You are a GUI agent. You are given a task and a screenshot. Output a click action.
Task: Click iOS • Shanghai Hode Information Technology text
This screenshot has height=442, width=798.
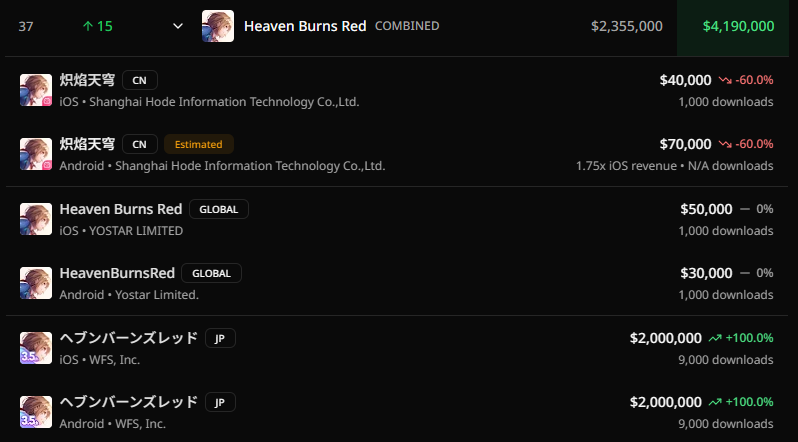click(x=209, y=102)
